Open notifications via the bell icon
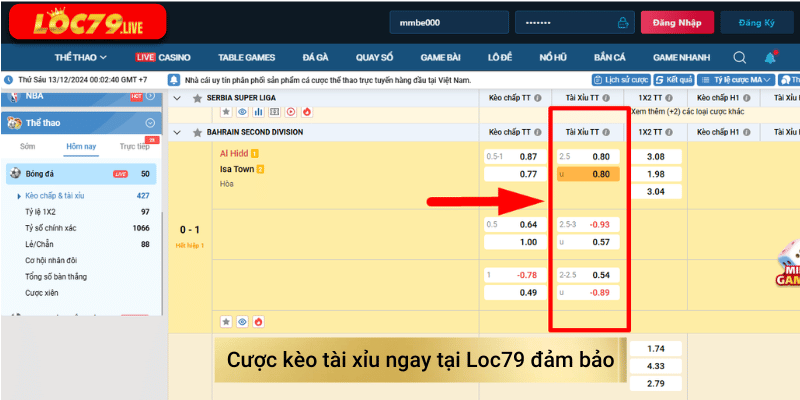Viewport: 800px width, 400px height. coord(770,57)
